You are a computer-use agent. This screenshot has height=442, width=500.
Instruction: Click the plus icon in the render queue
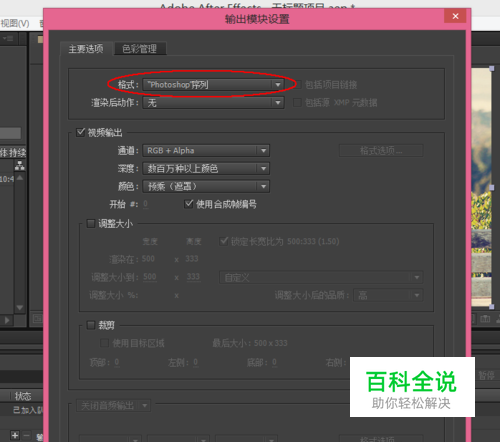(15, 435)
